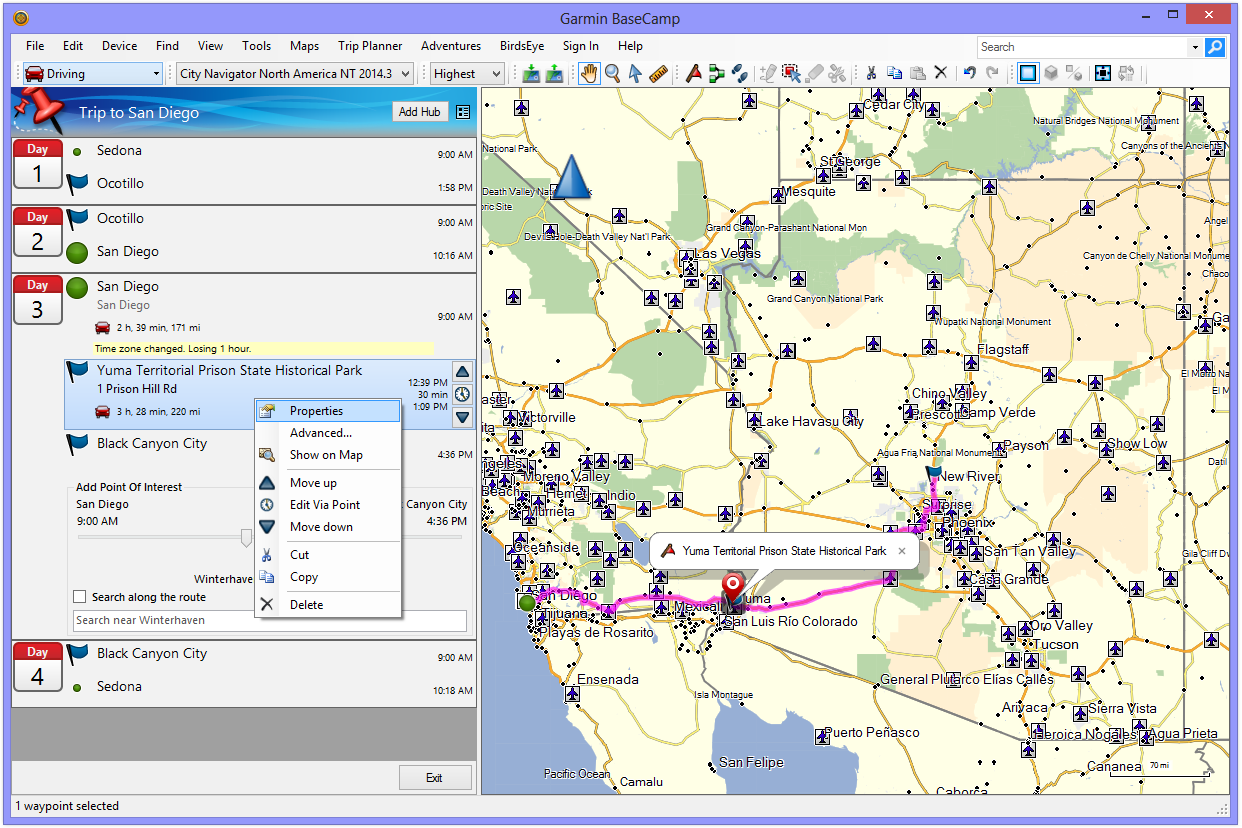The image size is (1242, 828).
Task: Click the Add Hub button
Action: point(419,112)
